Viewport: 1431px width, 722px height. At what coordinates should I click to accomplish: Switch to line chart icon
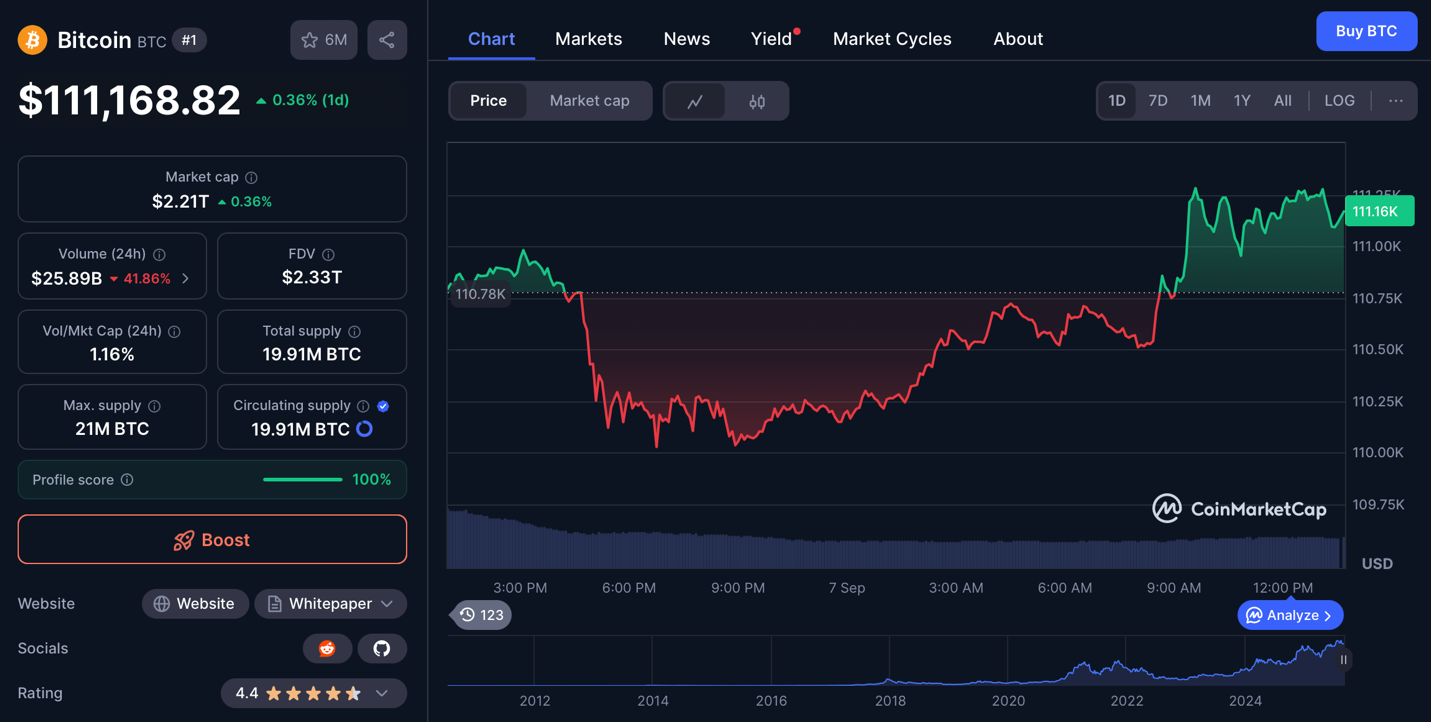coord(695,101)
